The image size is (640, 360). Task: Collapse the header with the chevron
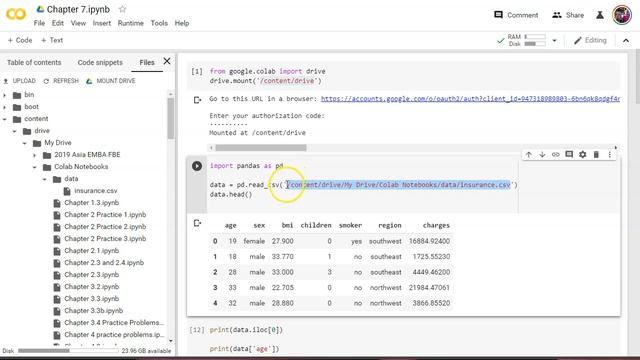coord(626,40)
